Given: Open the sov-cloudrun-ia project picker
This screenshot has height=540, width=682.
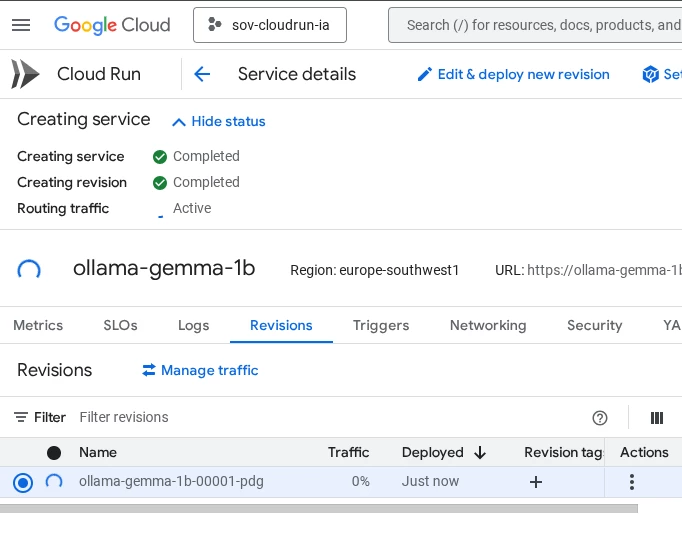Looking at the screenshot, I should click(270, 25).
